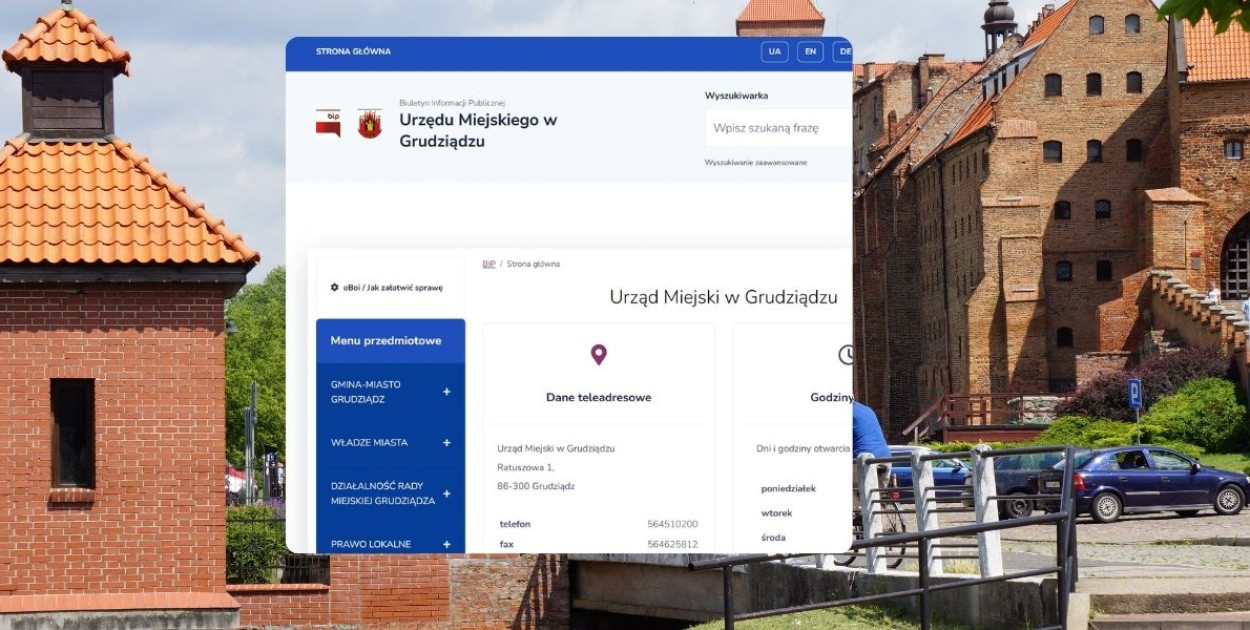Expand the PRAWO LOKALNE menu section
Viewport: 1250px width, 630px height.
tap(446, 544)
